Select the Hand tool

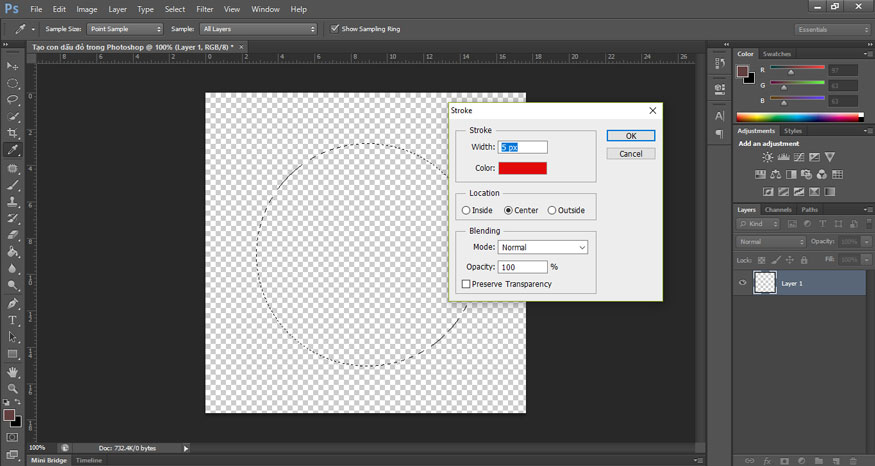point(12,372)
